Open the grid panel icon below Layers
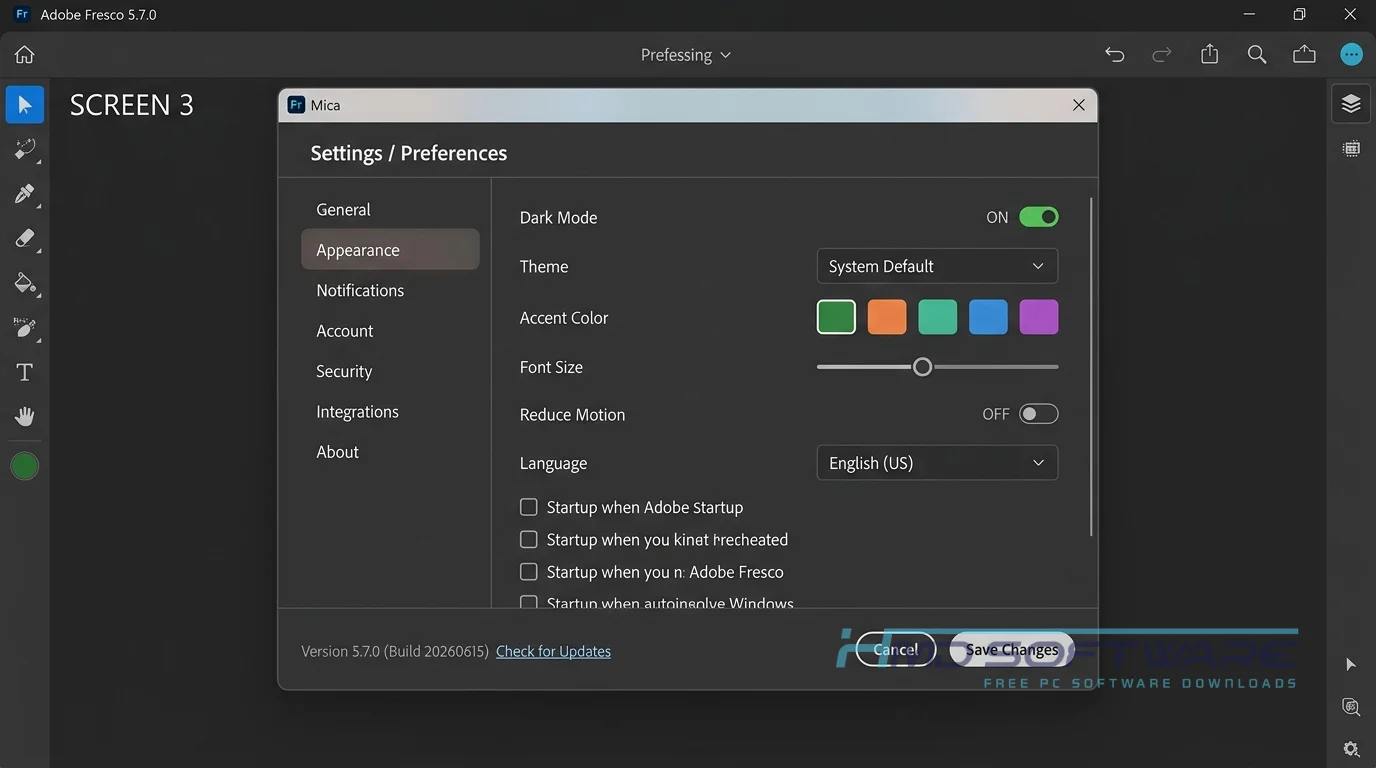Viewport: 1376px width, 768px height. pos(1351,149)
